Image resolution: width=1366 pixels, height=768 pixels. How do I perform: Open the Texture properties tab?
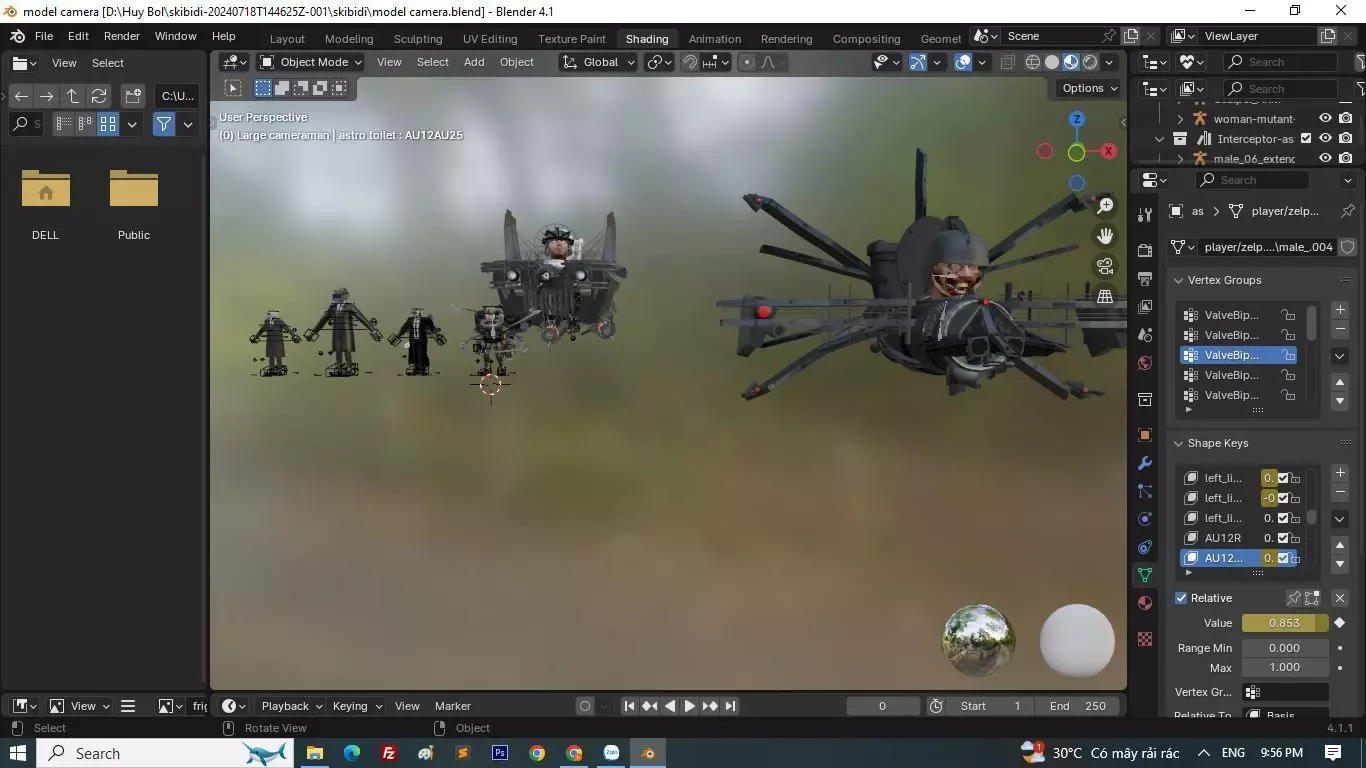1145,638
